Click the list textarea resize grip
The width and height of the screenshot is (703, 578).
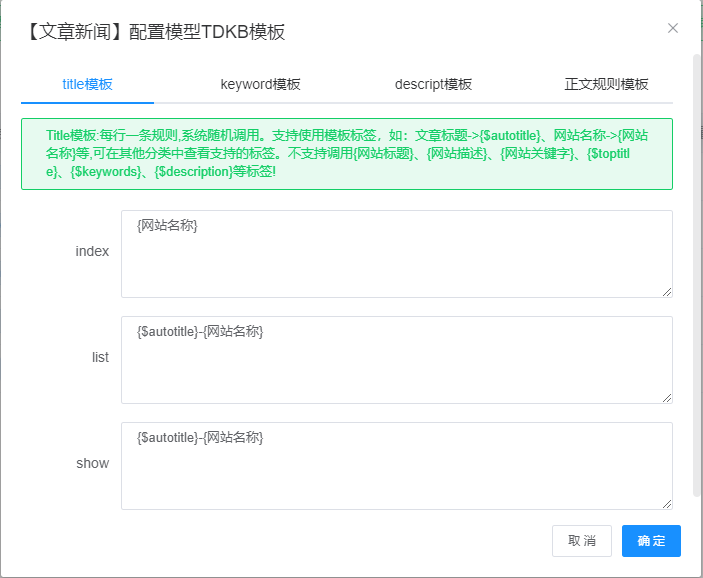tap(666, 397)
